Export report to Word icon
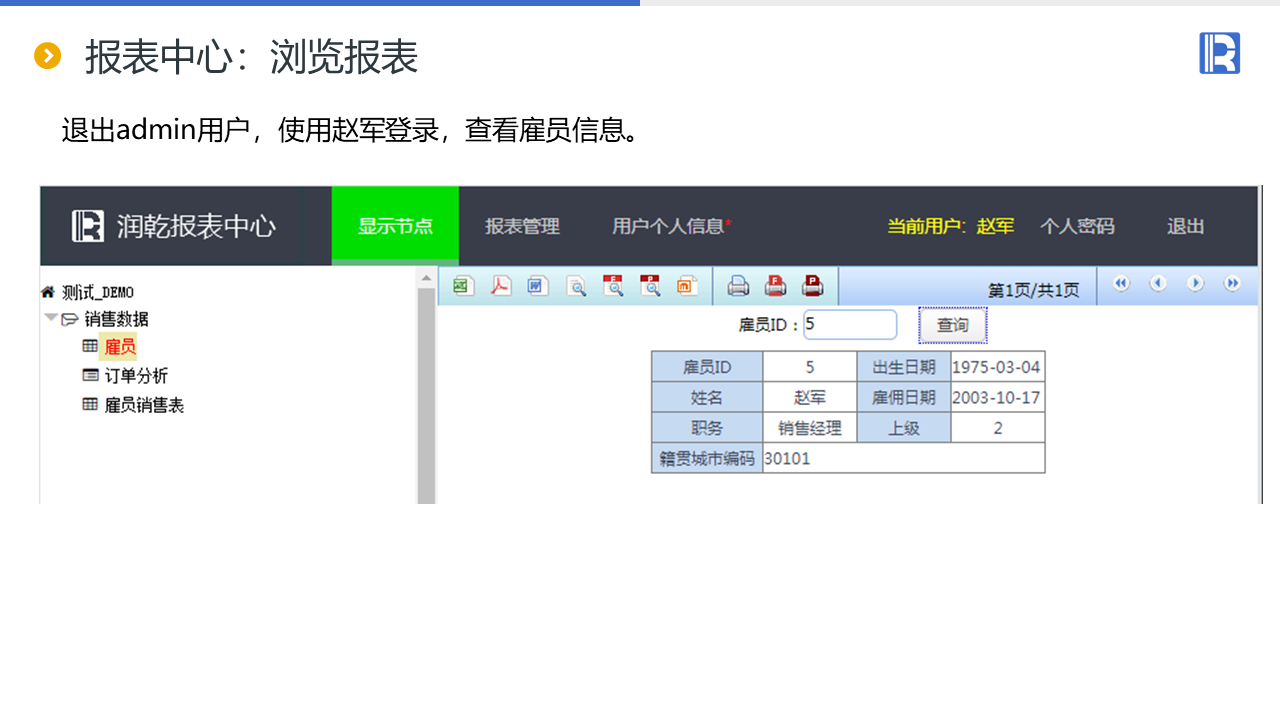Viewport: 1280px width, 720px height. (538, 286)
